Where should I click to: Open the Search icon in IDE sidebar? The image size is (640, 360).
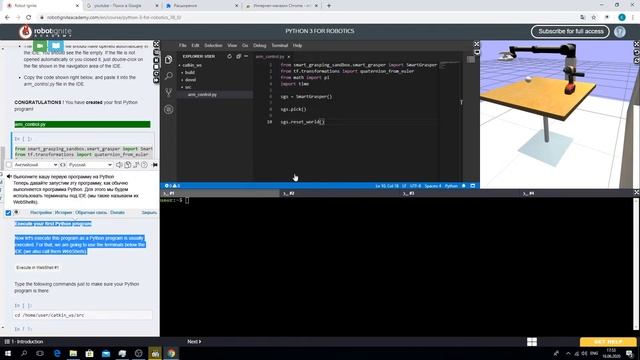(x=169, y=76)
